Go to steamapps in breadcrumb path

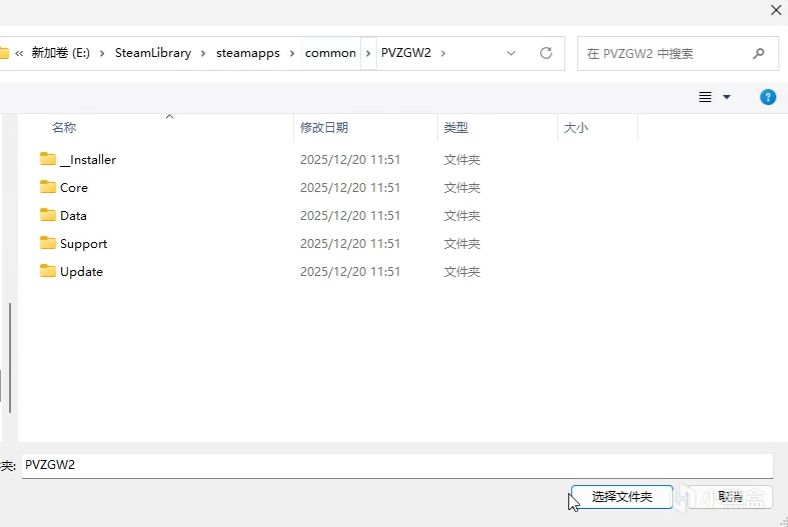248,53
